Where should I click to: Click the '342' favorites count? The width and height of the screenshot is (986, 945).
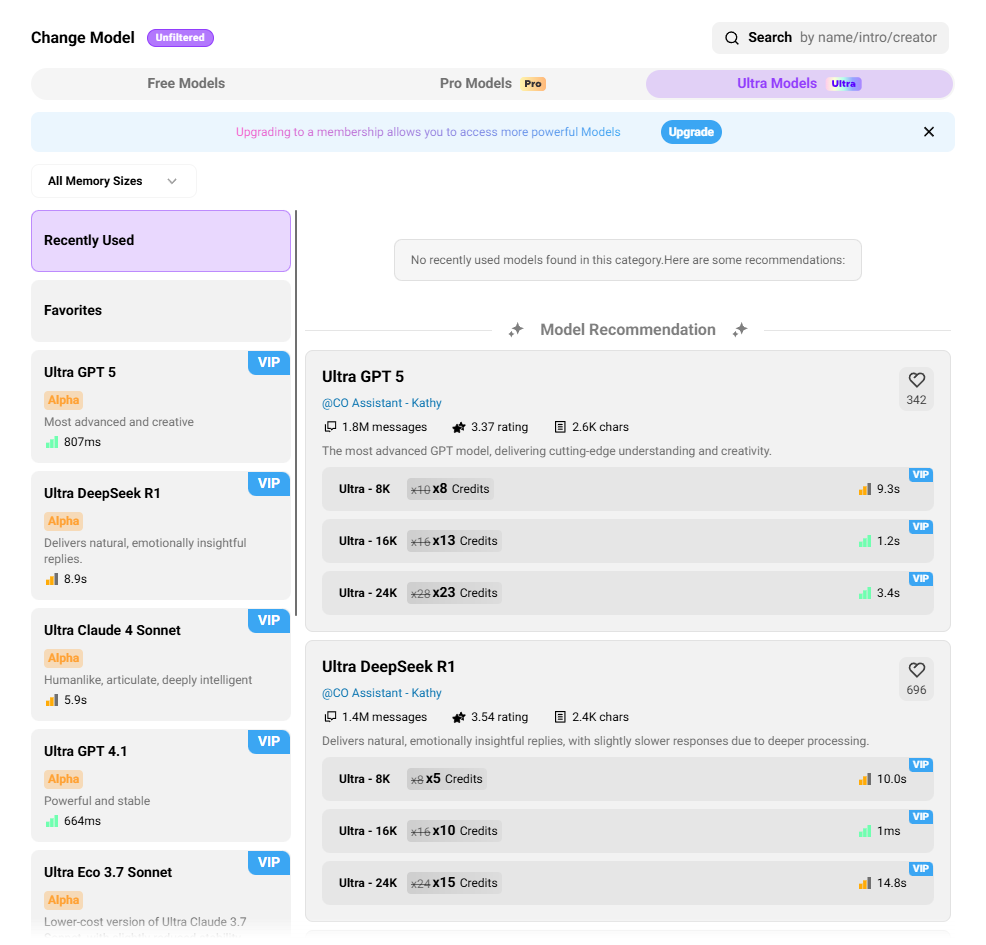[x=916, y=400]
